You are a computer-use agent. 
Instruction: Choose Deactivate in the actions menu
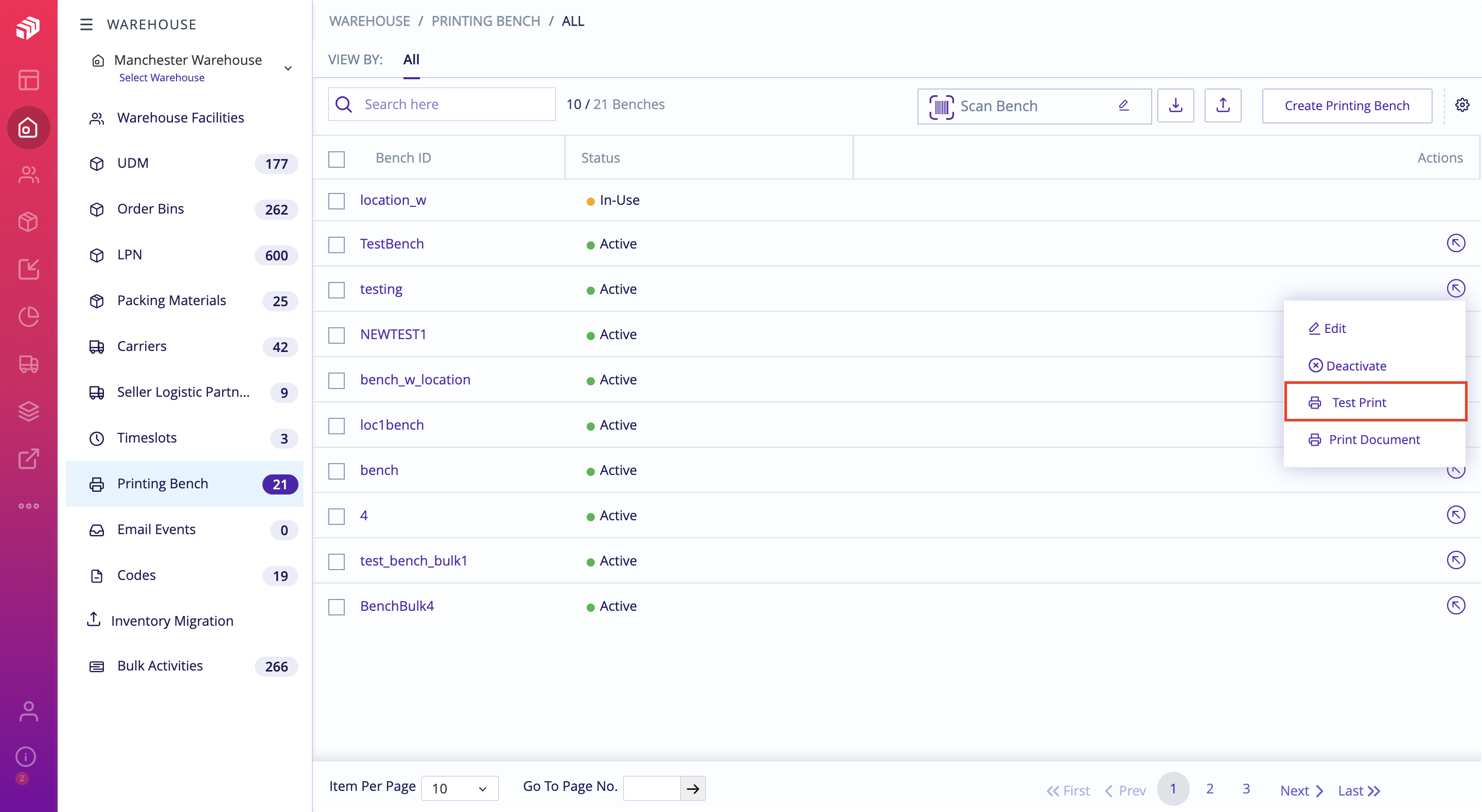(1347, 365)
